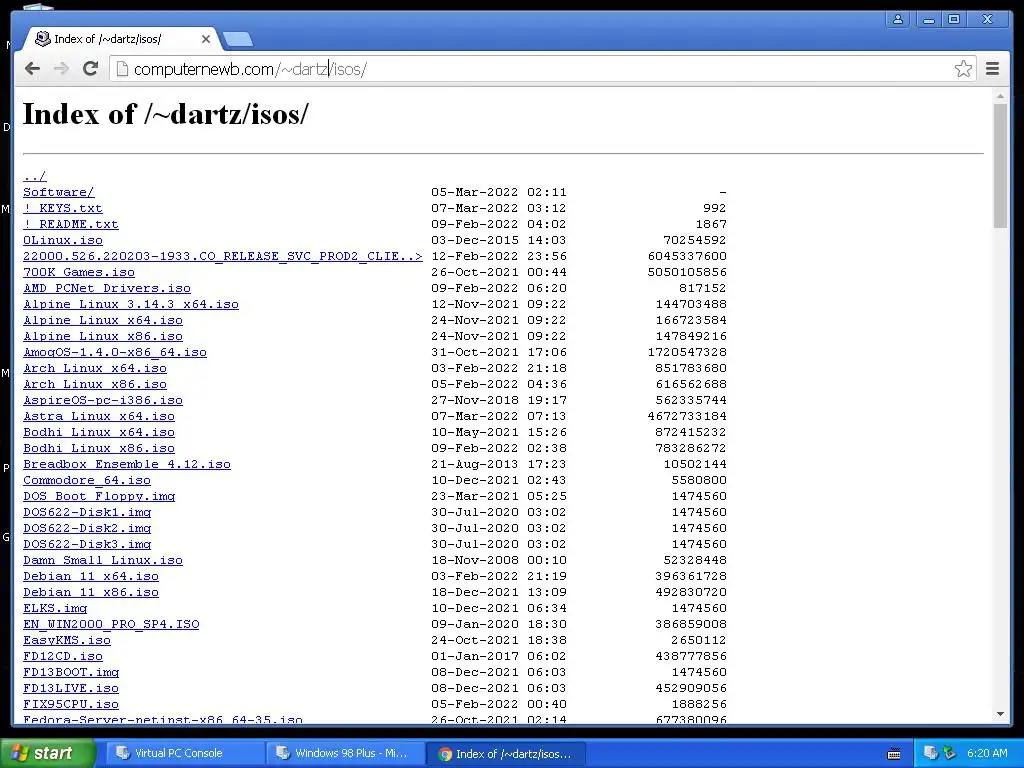
Task: Download FD13LIVE.iso
Action: [x=71, y=688]
